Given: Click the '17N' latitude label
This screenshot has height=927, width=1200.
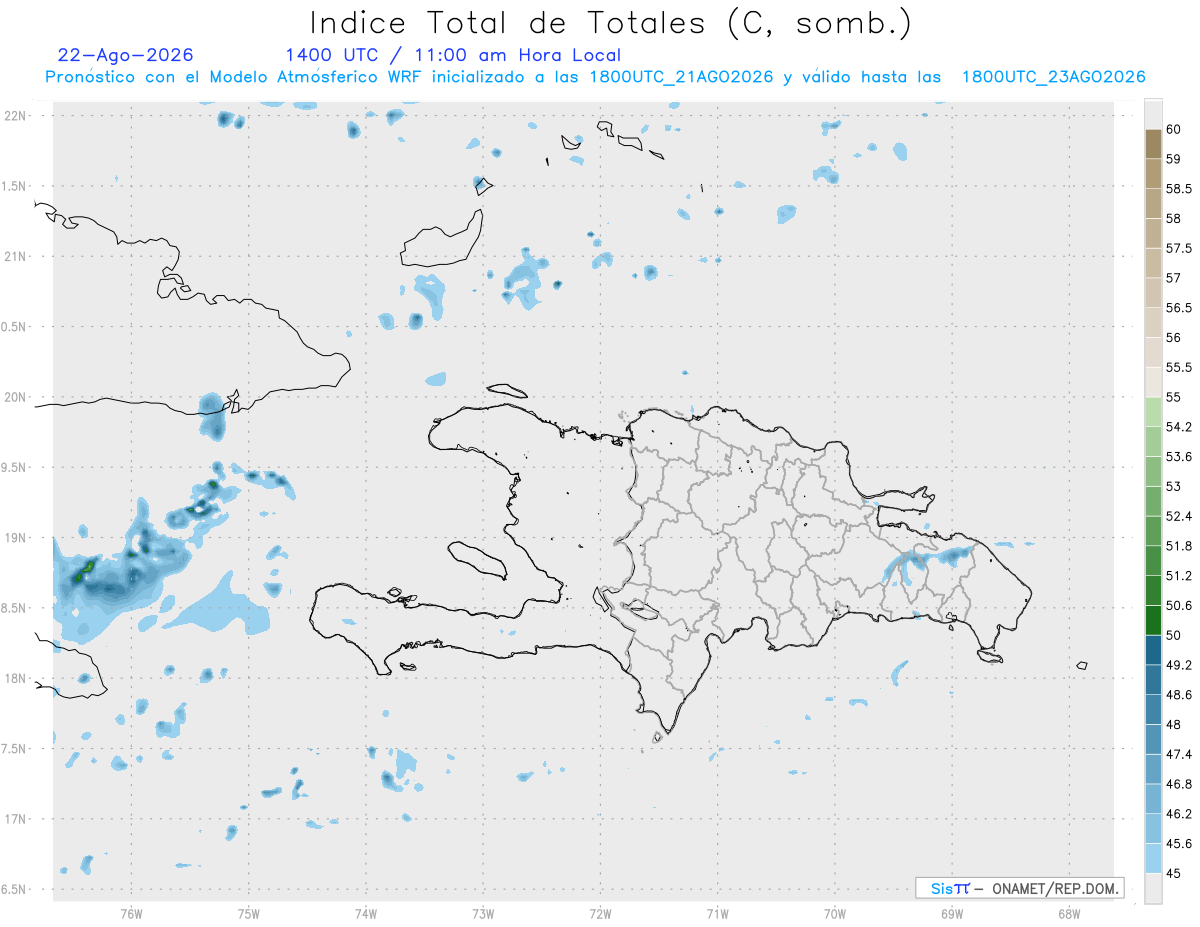Looking at the screenshot, I should [x=16, y=819].
